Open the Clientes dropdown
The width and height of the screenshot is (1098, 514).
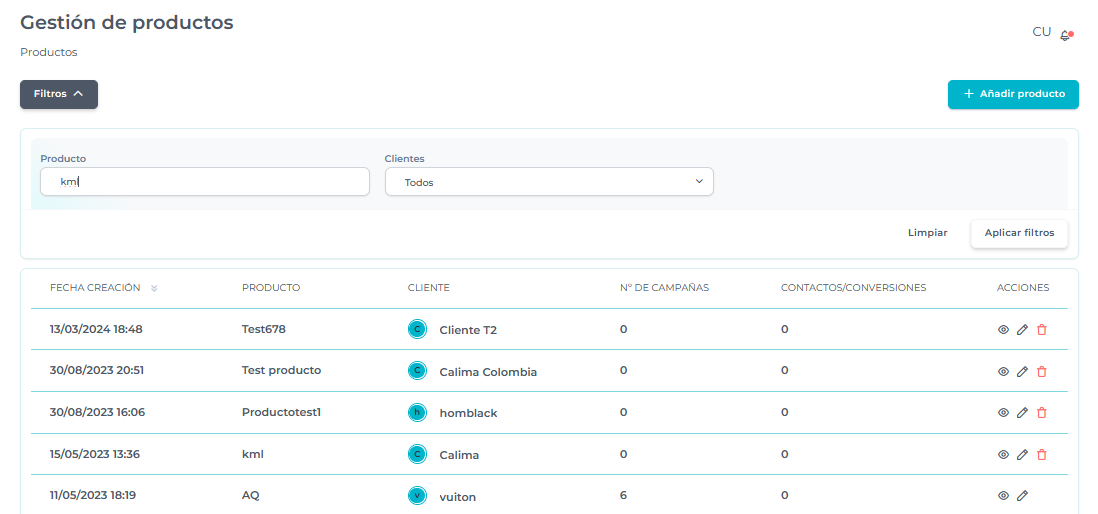[549, 182]
